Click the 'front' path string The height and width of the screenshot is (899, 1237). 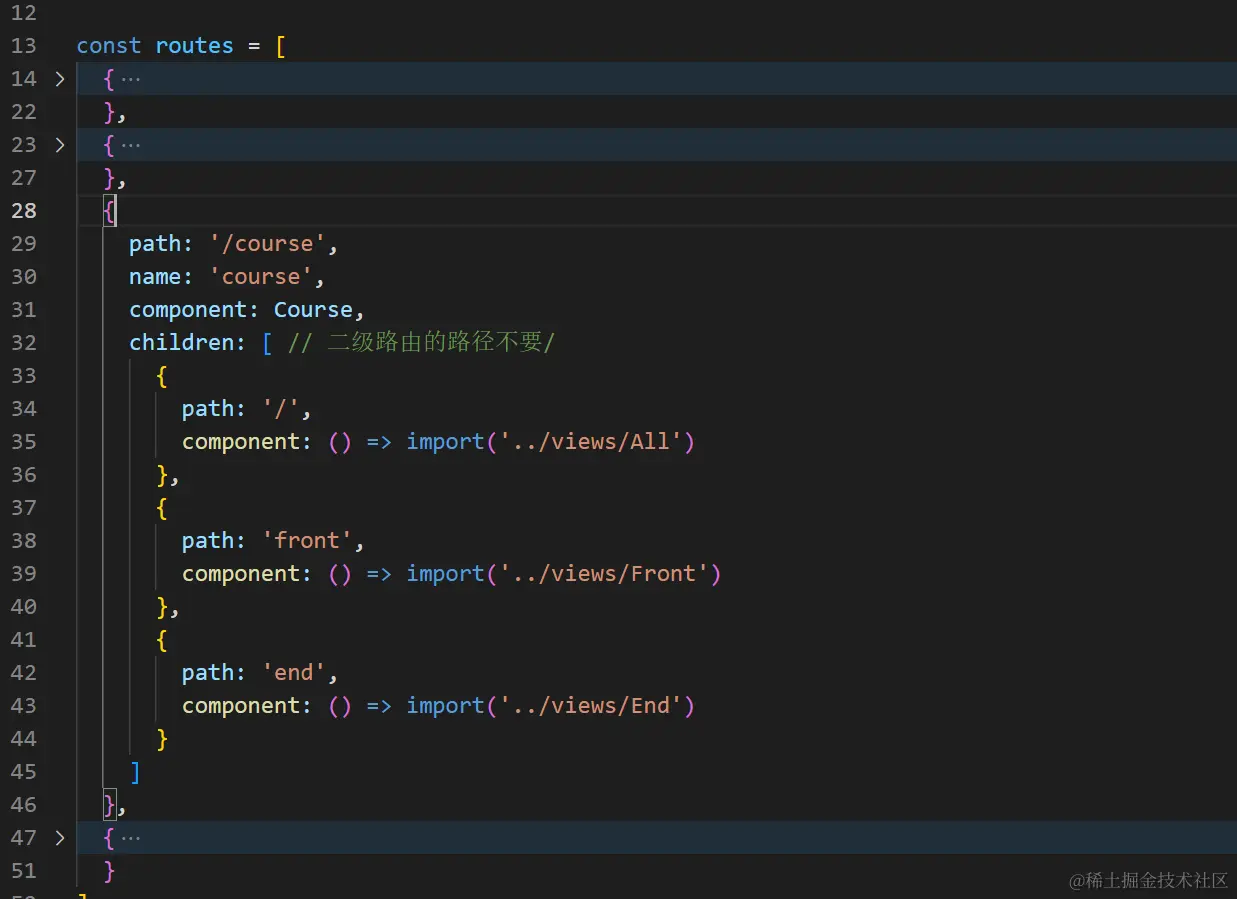pyautogui.click(x=306, y=541)
